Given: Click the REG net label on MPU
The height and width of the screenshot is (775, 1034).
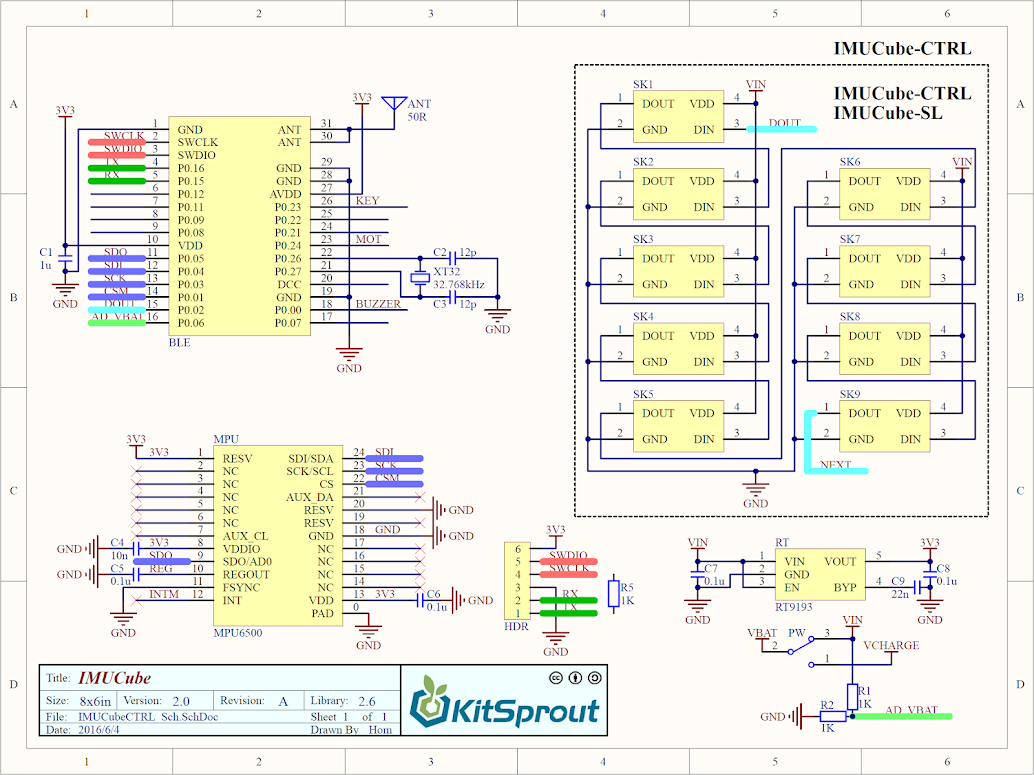Looking at the screenshot, I should [x=160, y=569].
